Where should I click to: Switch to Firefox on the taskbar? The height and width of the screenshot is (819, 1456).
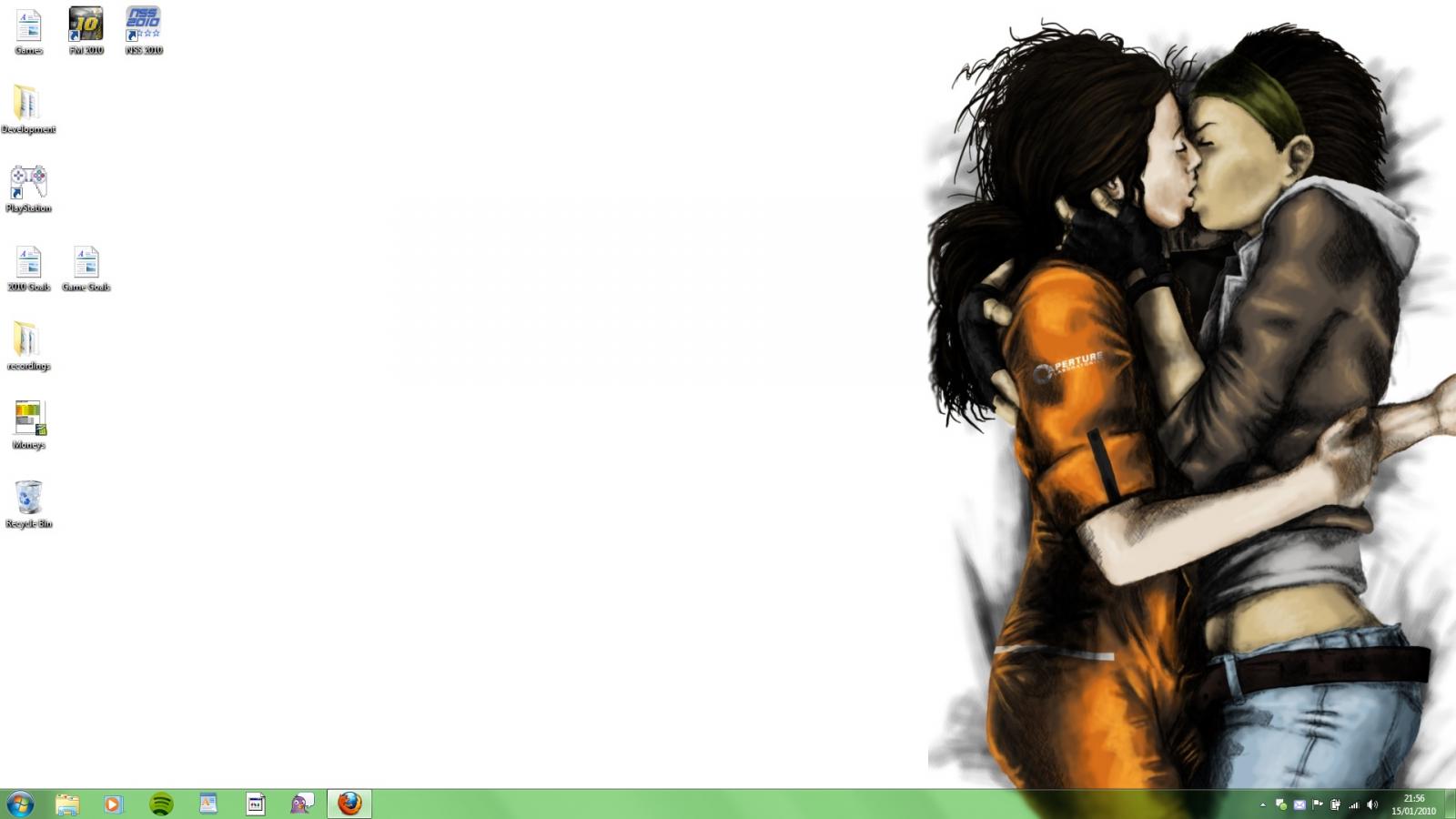tap(349, 804)
